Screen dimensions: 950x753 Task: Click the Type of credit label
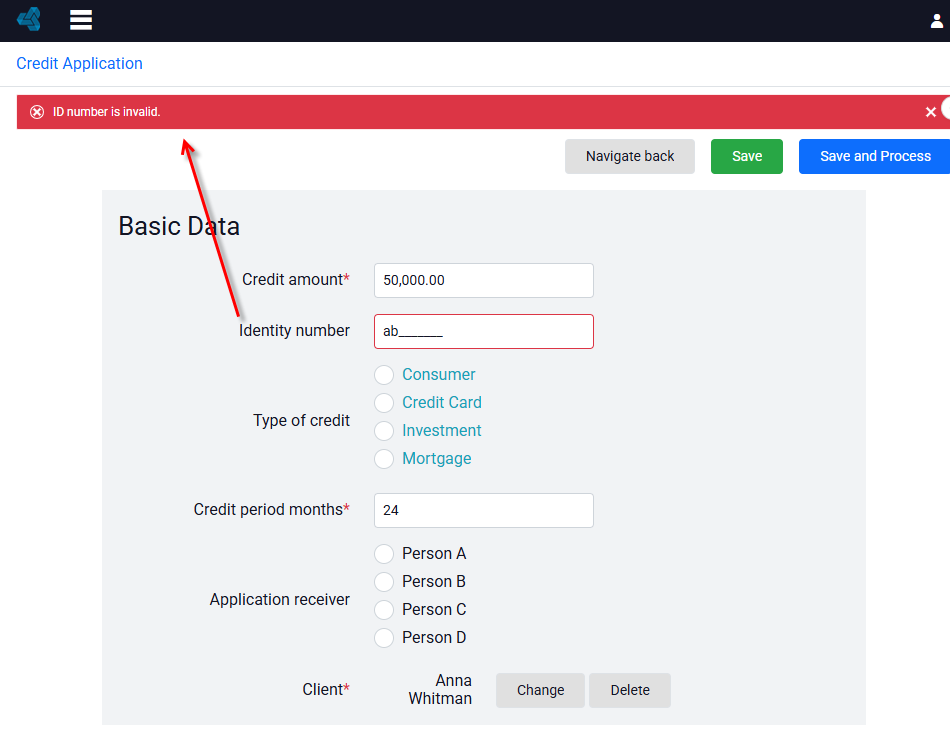pos(301,420)
